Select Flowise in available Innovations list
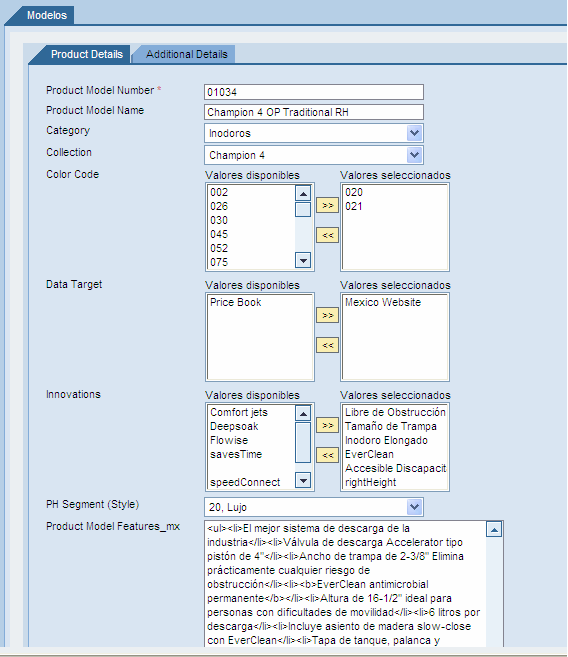Image resolution: width=568 pixels, height=657 pixels. pyautogui.click(x=229, y=440)
